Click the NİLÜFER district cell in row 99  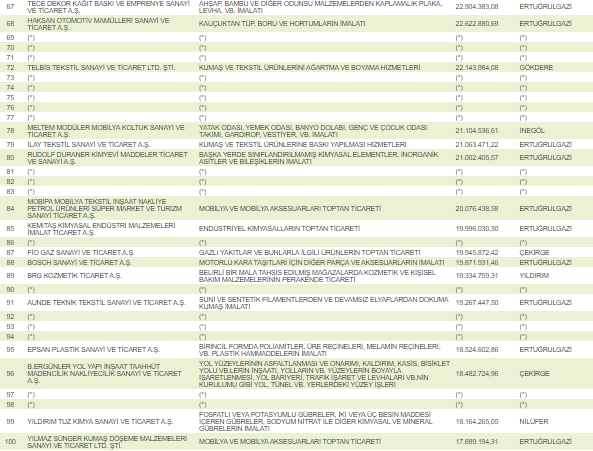click(534, 422)
